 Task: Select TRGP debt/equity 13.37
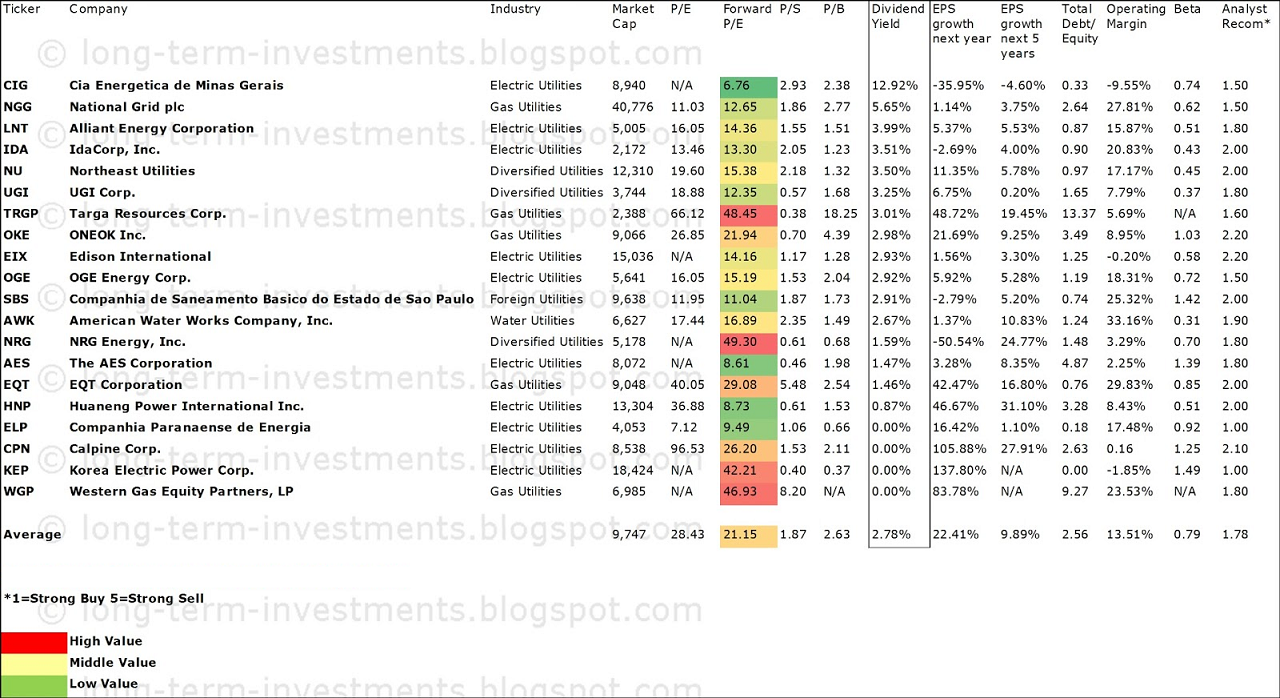coord(1079,214)
